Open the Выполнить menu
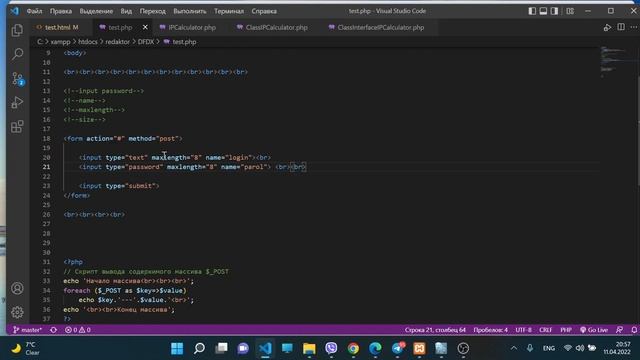Image resolution: width=640 pixels, height=360 pixels. click(x=190, y=11)
